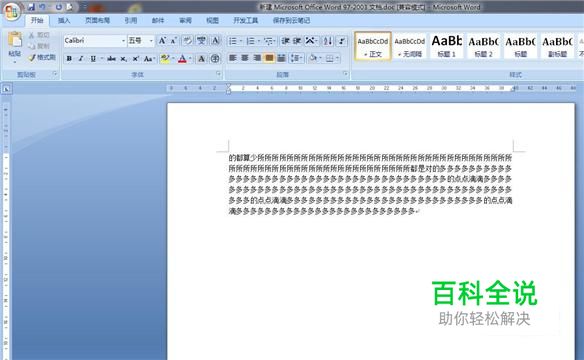Toggle bold formatting

[x=69, y=59]
